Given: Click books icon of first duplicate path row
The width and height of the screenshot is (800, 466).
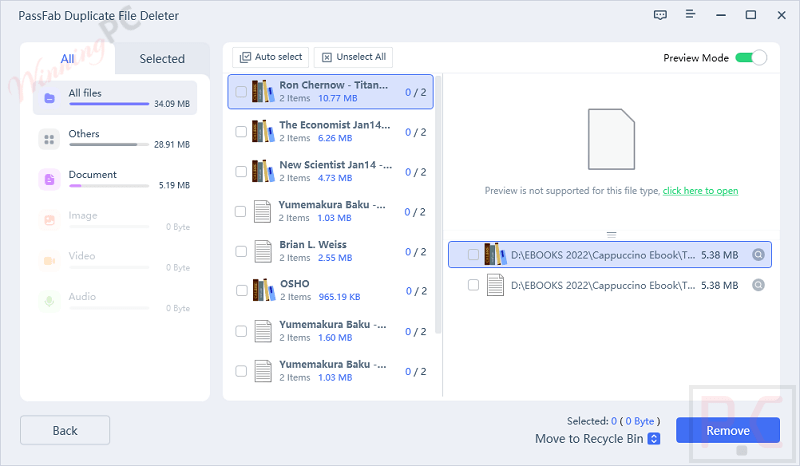Looking at the screenshot, I should (x=495, y=254).
